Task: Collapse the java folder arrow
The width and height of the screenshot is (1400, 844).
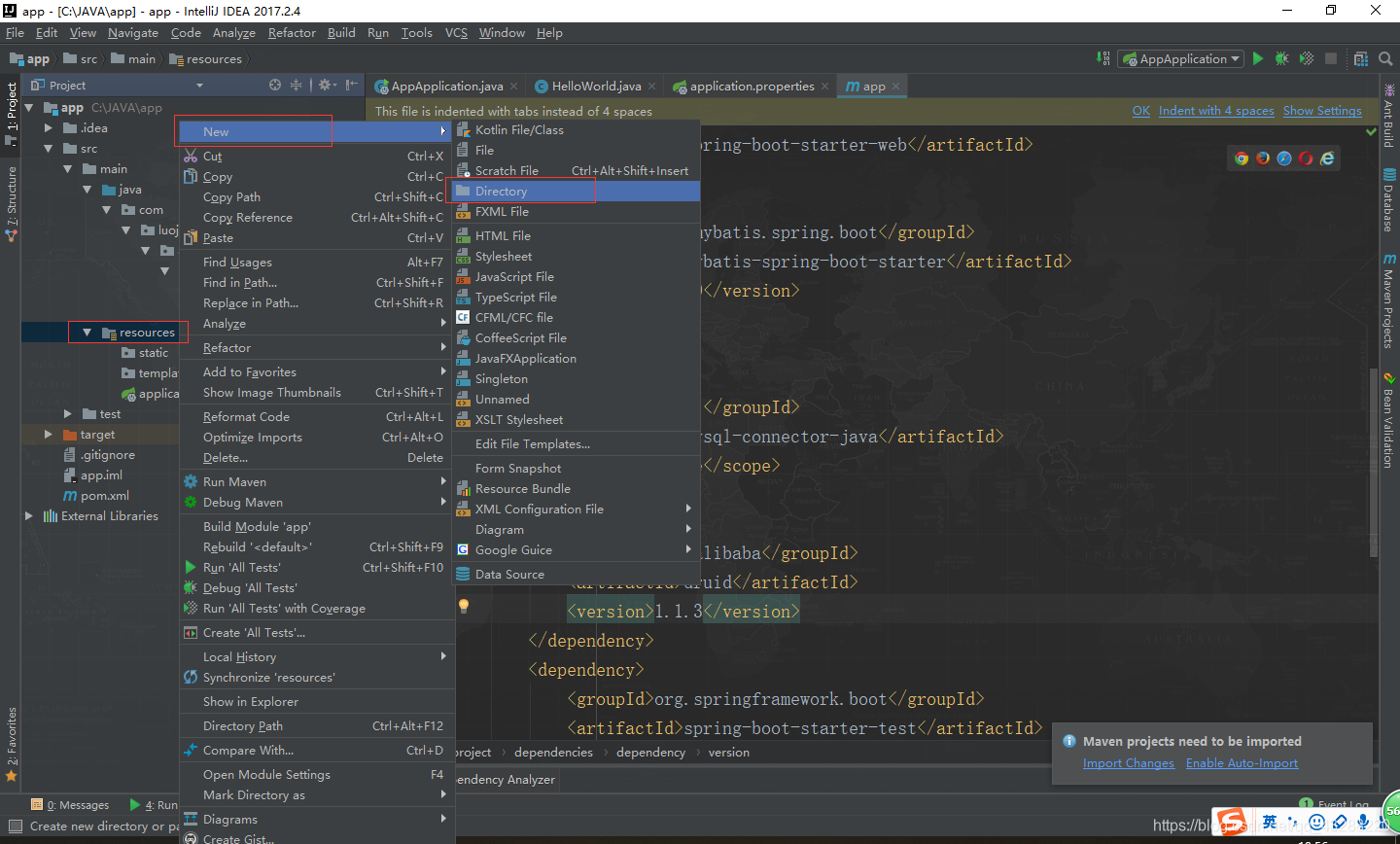Action: pyautogui.click(x=87, y=190)
